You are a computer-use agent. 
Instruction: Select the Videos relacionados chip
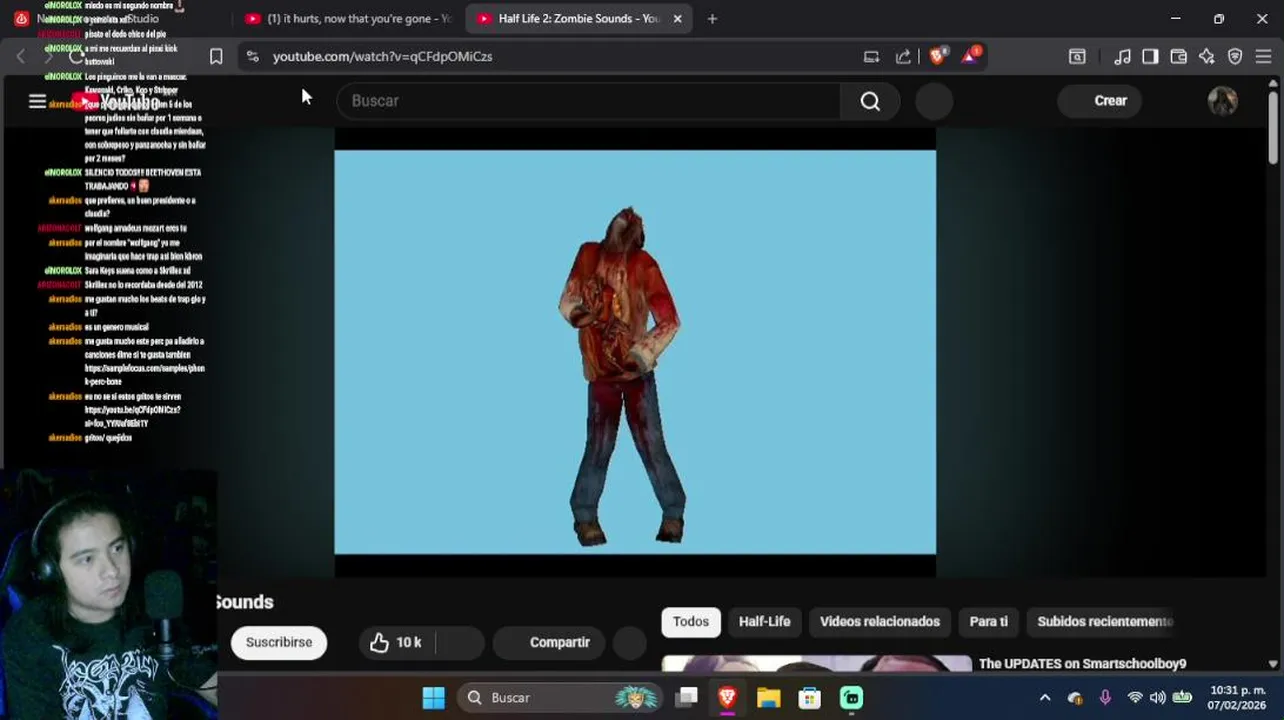click(x=879, y=621)
